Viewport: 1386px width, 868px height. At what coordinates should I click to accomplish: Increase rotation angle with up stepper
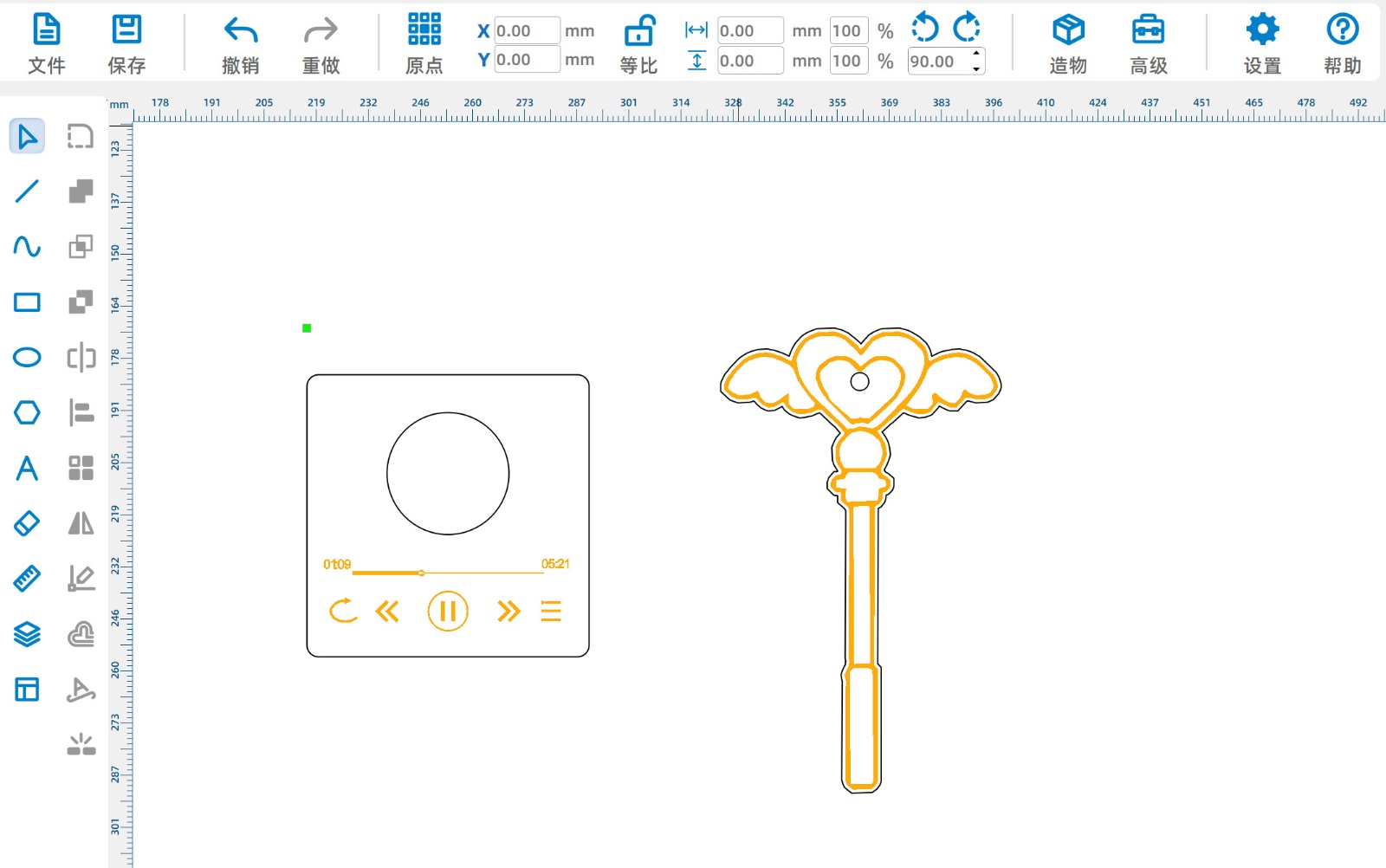click(976, 55)
